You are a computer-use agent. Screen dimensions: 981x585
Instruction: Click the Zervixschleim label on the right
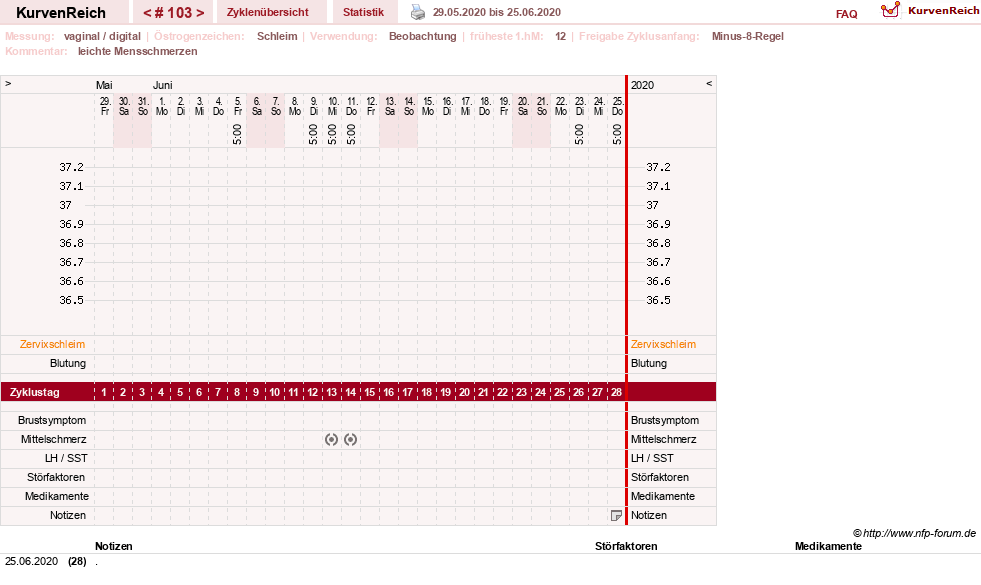pos(663,344)
